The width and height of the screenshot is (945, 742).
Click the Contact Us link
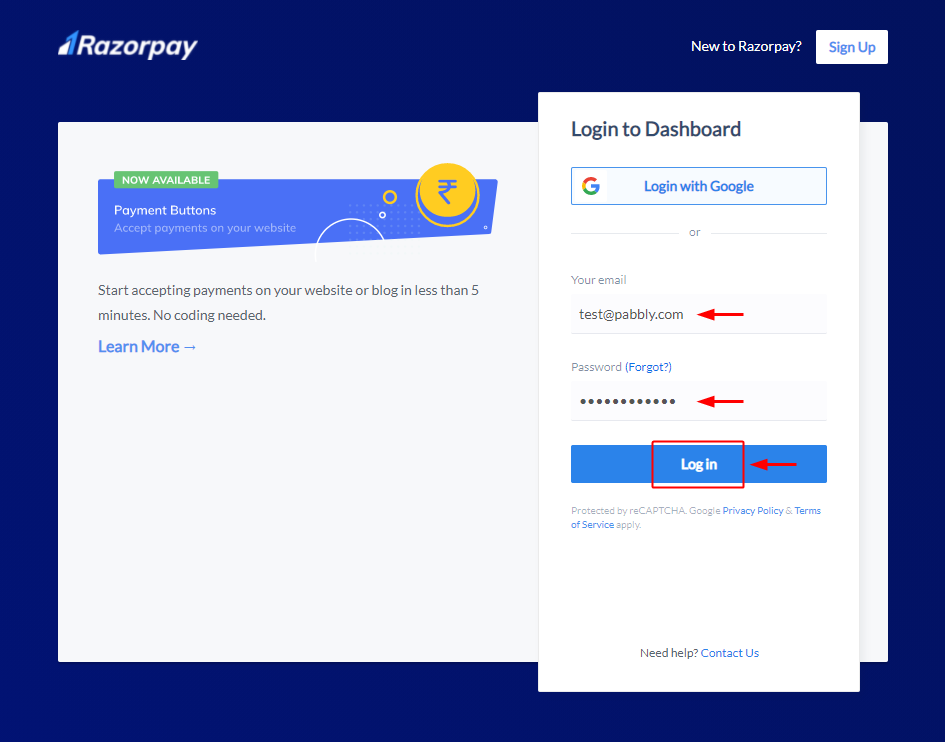(x=729, y=653)
